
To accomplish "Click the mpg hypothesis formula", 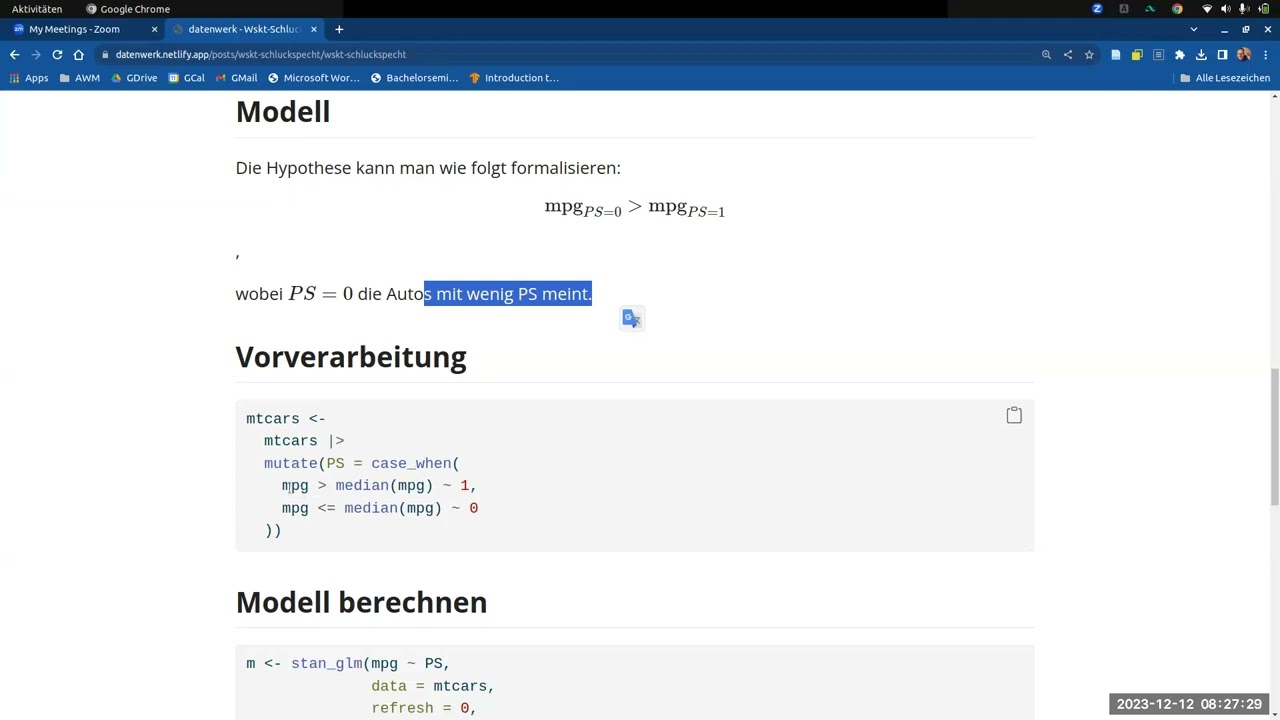I will 634,208.
